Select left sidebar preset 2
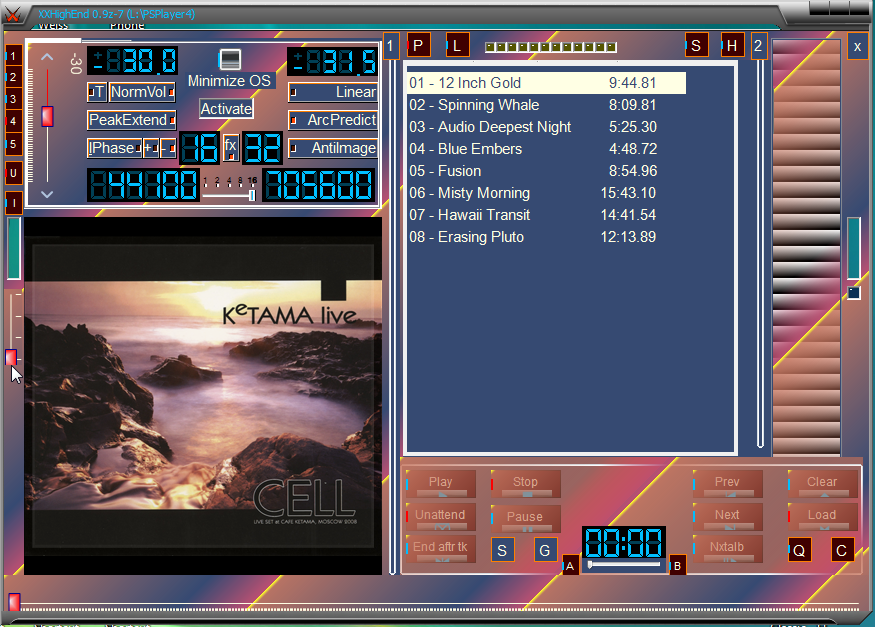 pos(13,77)
